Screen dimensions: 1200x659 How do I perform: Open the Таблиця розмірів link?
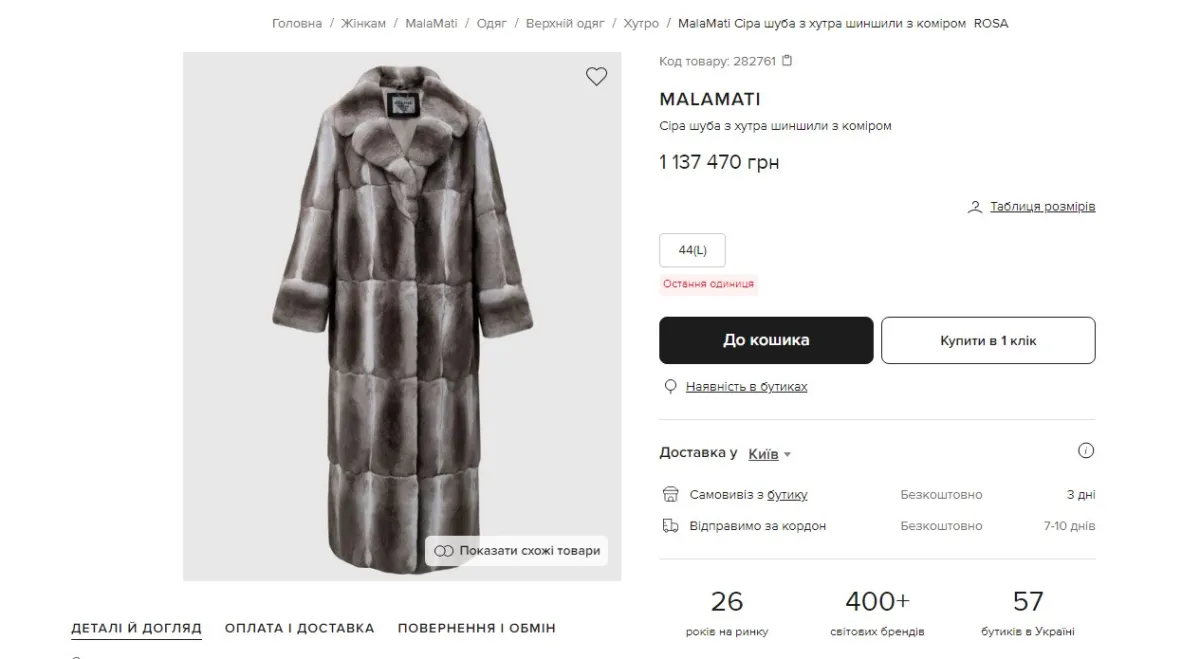[x=1042, y=207]
